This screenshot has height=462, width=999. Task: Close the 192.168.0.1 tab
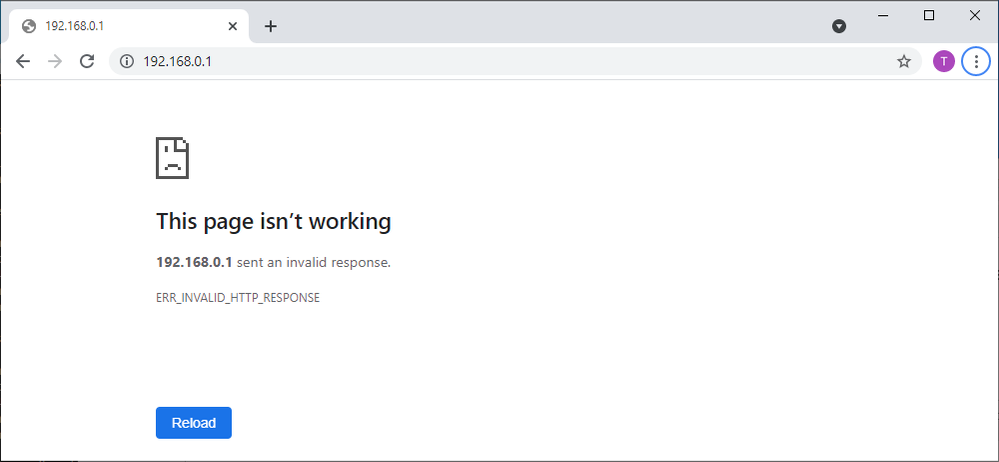click(x=235, y=26)
